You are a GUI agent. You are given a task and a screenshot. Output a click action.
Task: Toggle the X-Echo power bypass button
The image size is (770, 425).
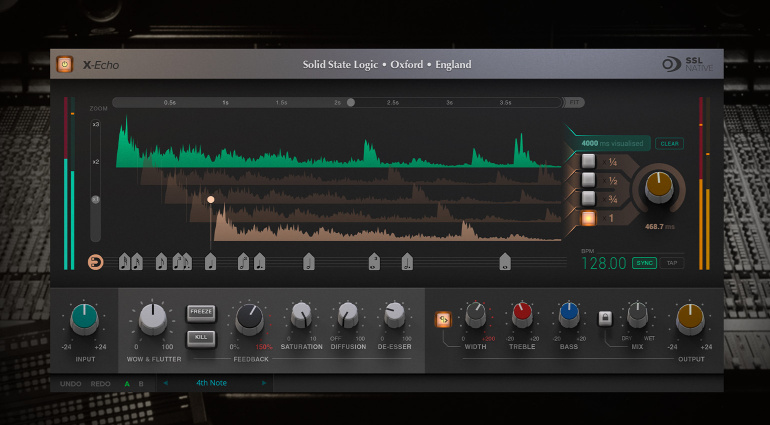point(65,64)
